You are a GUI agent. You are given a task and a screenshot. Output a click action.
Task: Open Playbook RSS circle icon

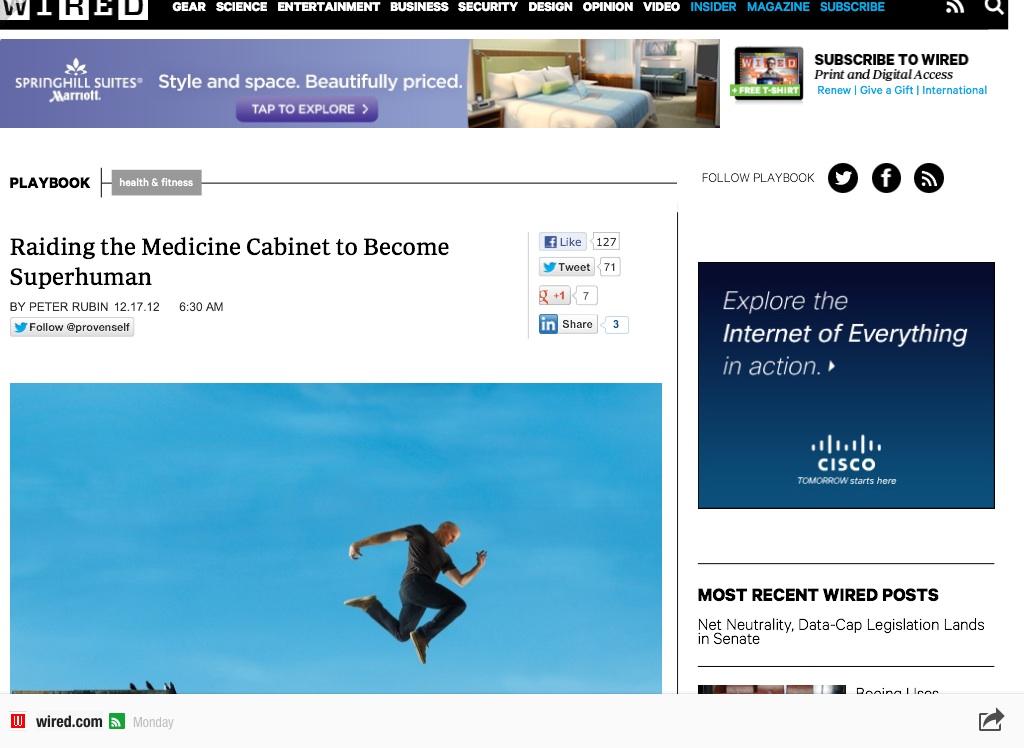pyautogui.click(x=929, y=178)
